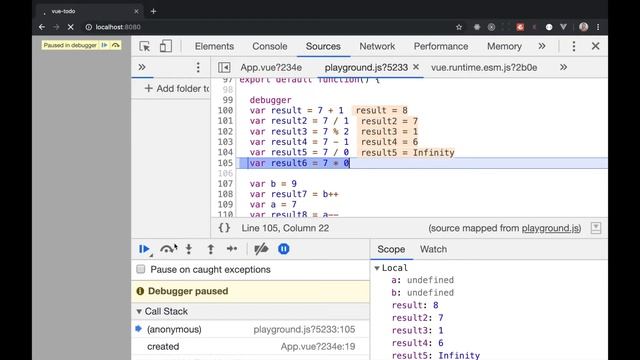This screenshot has width=640, height=360.
Task: Resume from the Paused in debugger overlay
Action: 104,45
